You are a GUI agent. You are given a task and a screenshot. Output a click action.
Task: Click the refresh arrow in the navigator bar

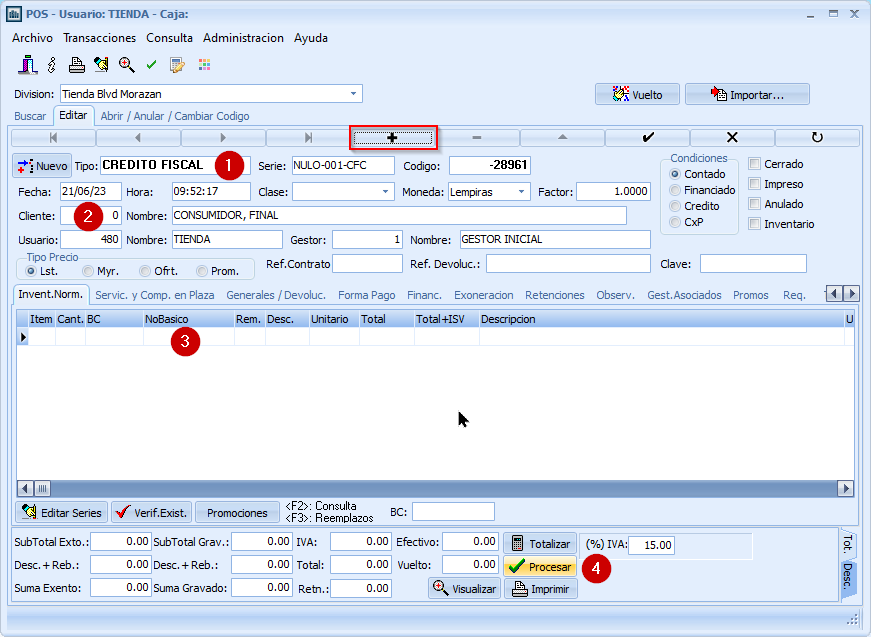[817, 137]
